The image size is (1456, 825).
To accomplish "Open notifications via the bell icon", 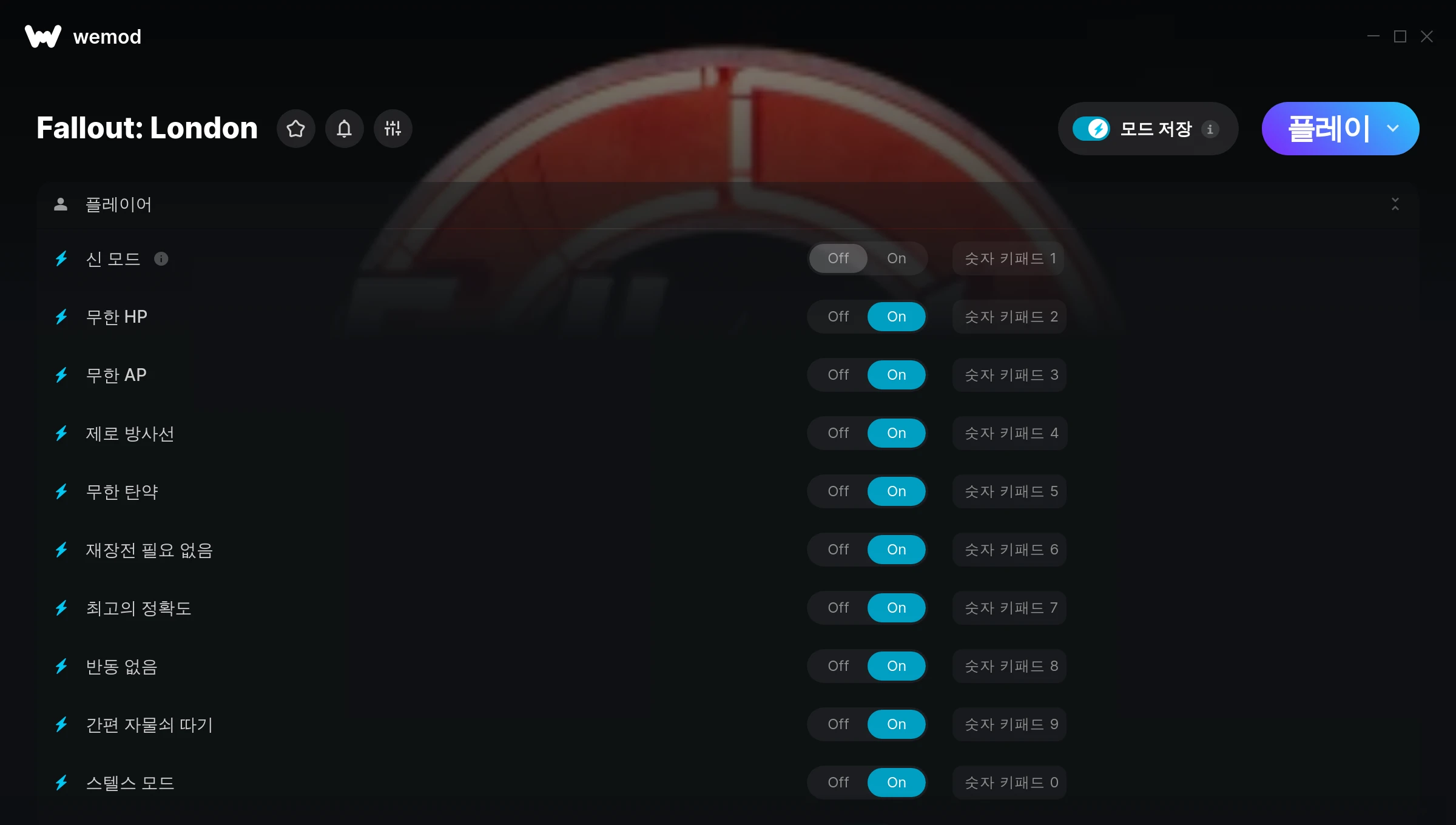I will tap(345, 129).
